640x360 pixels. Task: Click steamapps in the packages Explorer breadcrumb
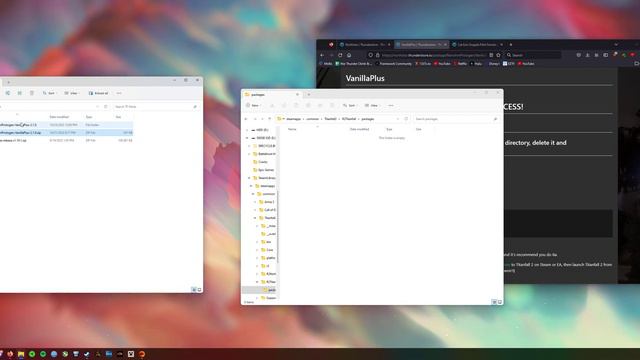[293, 119]
